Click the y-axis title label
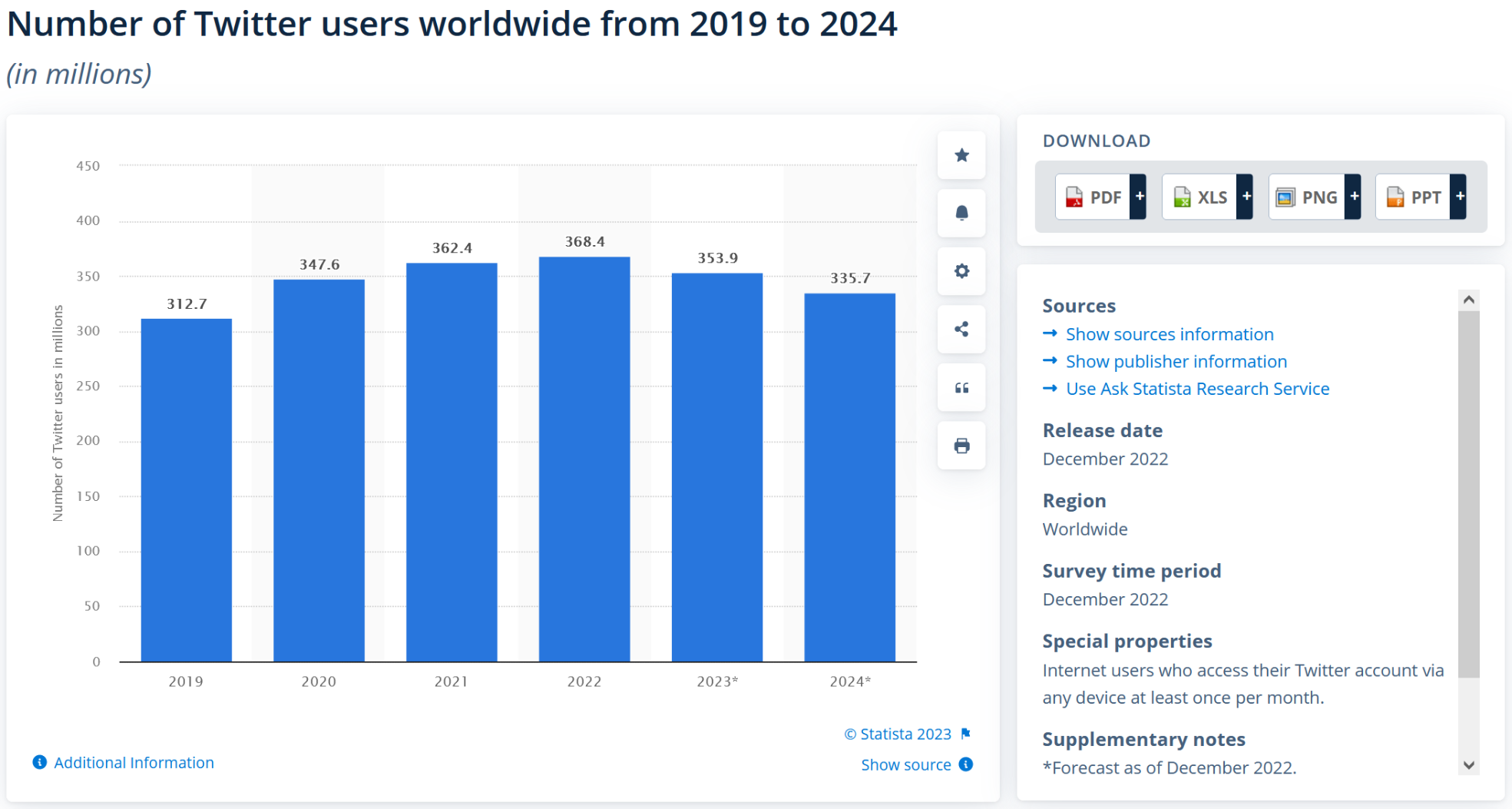Viewport: 1512px width, 809px height. coord(58,413)
